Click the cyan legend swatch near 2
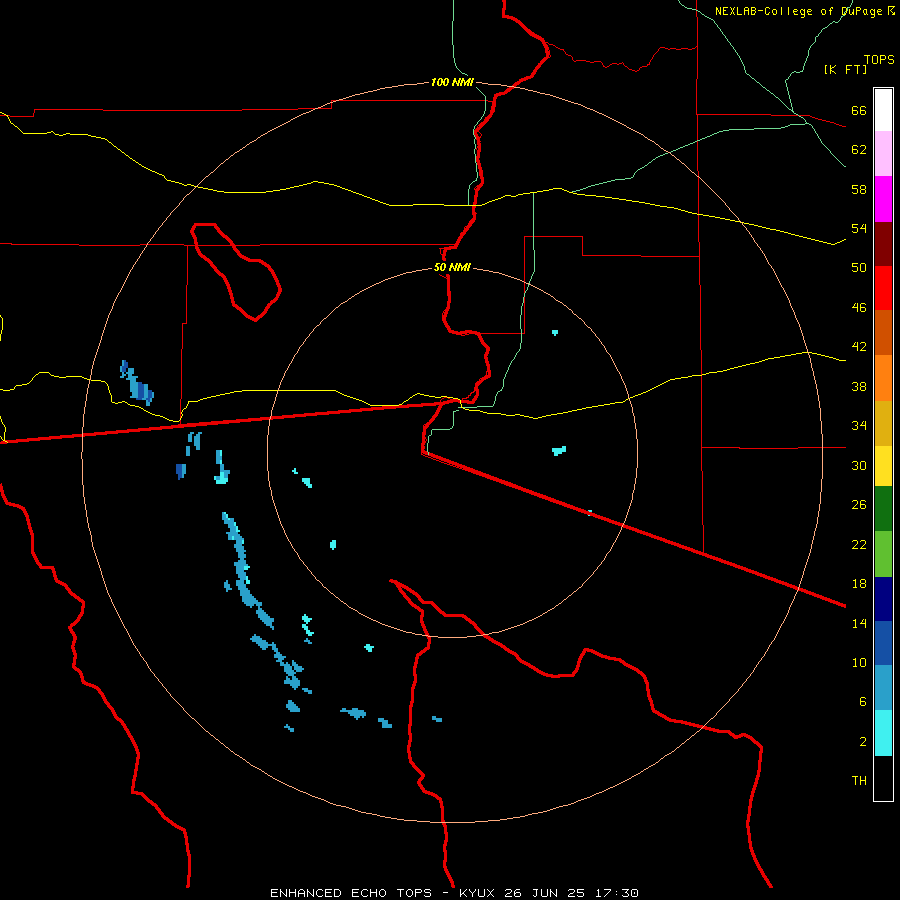Image resolution: width=900 pixels, height=900 pixels. click(883, 733)
